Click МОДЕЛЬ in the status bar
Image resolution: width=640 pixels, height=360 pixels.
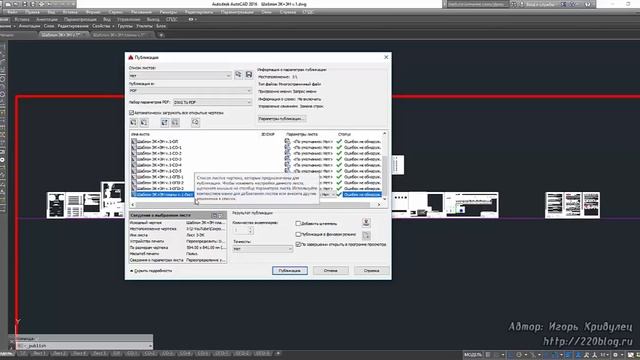pyautogui.click(x=473, y=355)
